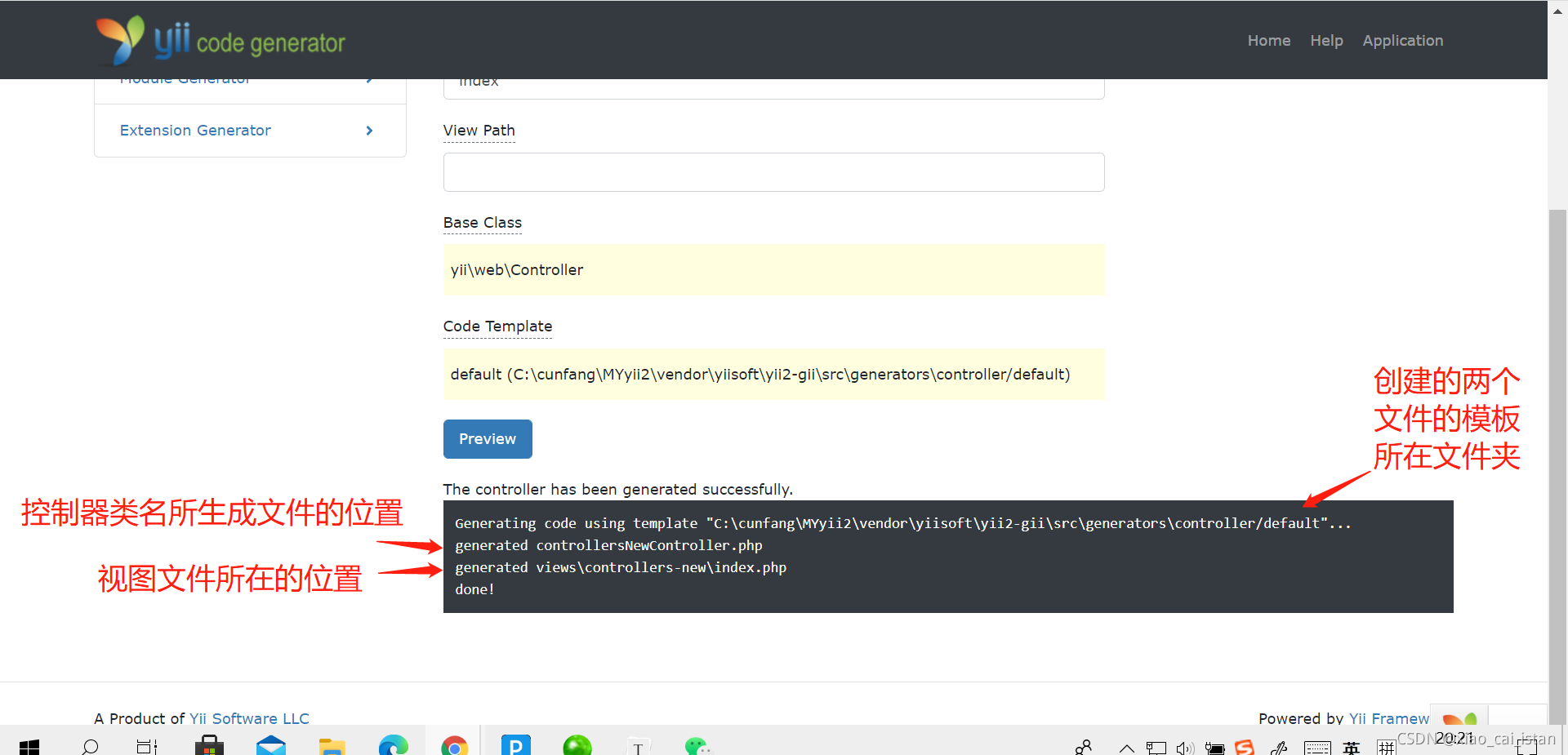Click the volume icon in the system tray

coord(1185,748)
